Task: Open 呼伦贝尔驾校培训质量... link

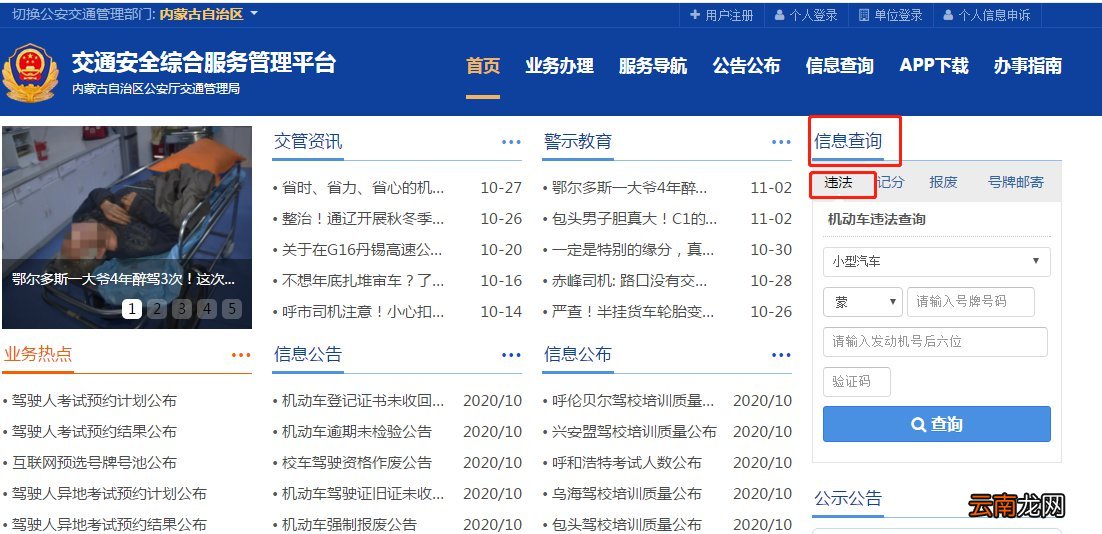Action: [x=632, y=400]
